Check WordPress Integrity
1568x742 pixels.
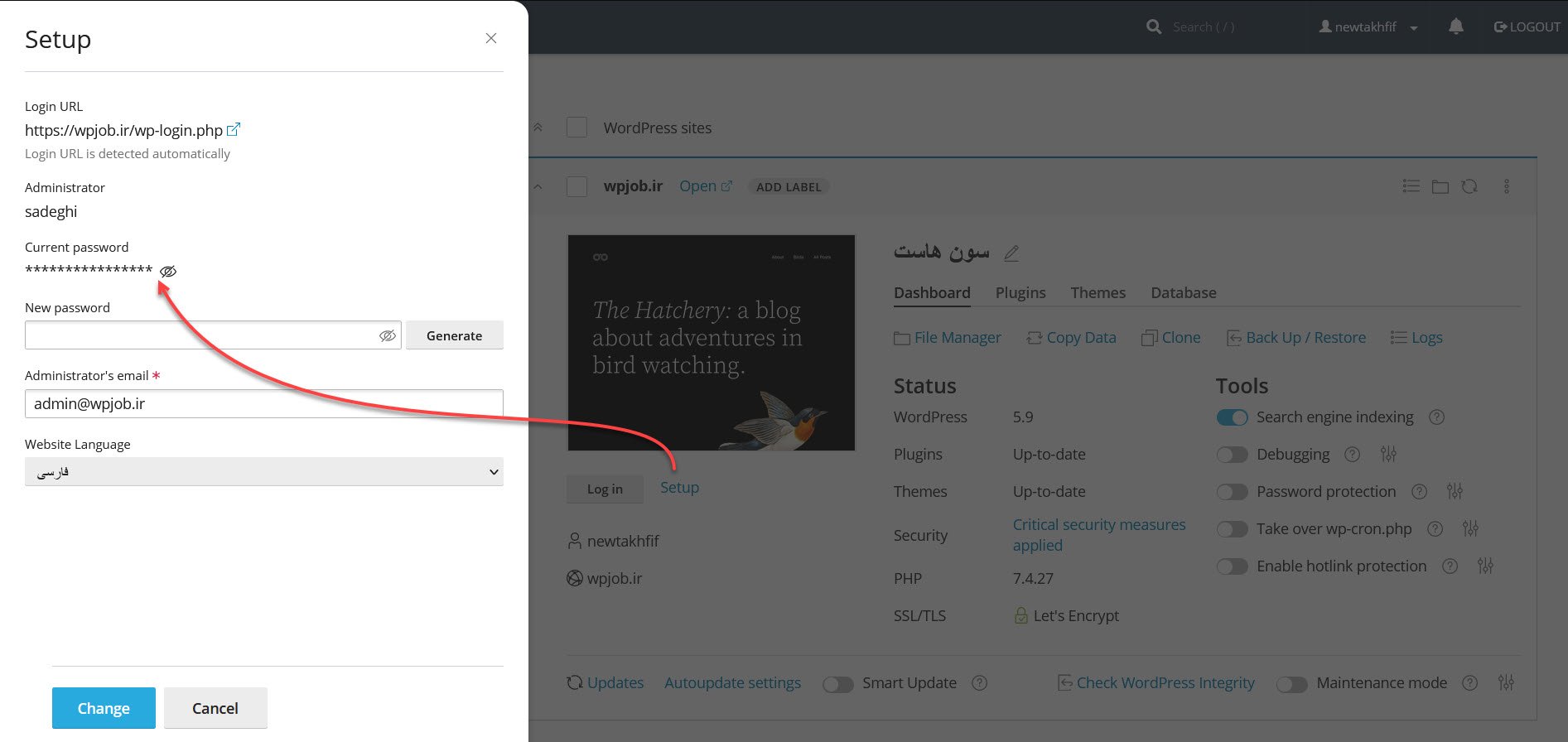1156,683
